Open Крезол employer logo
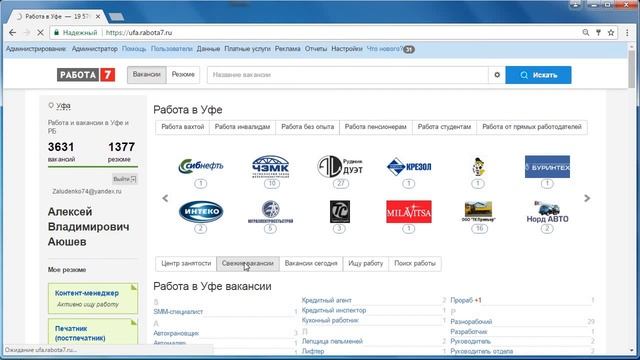The width and height of the screenshot is (640, 360). pos(409,167)
